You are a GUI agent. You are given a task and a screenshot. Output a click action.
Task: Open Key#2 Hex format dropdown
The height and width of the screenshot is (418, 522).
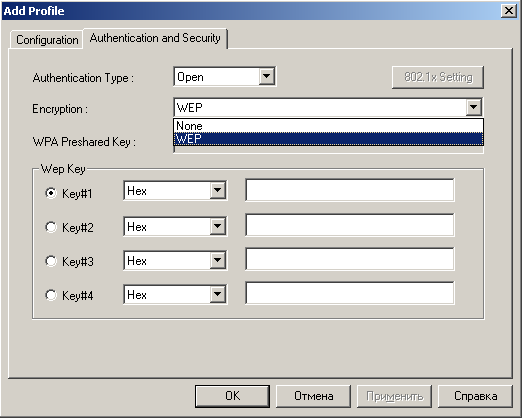(x=218, y=226)
